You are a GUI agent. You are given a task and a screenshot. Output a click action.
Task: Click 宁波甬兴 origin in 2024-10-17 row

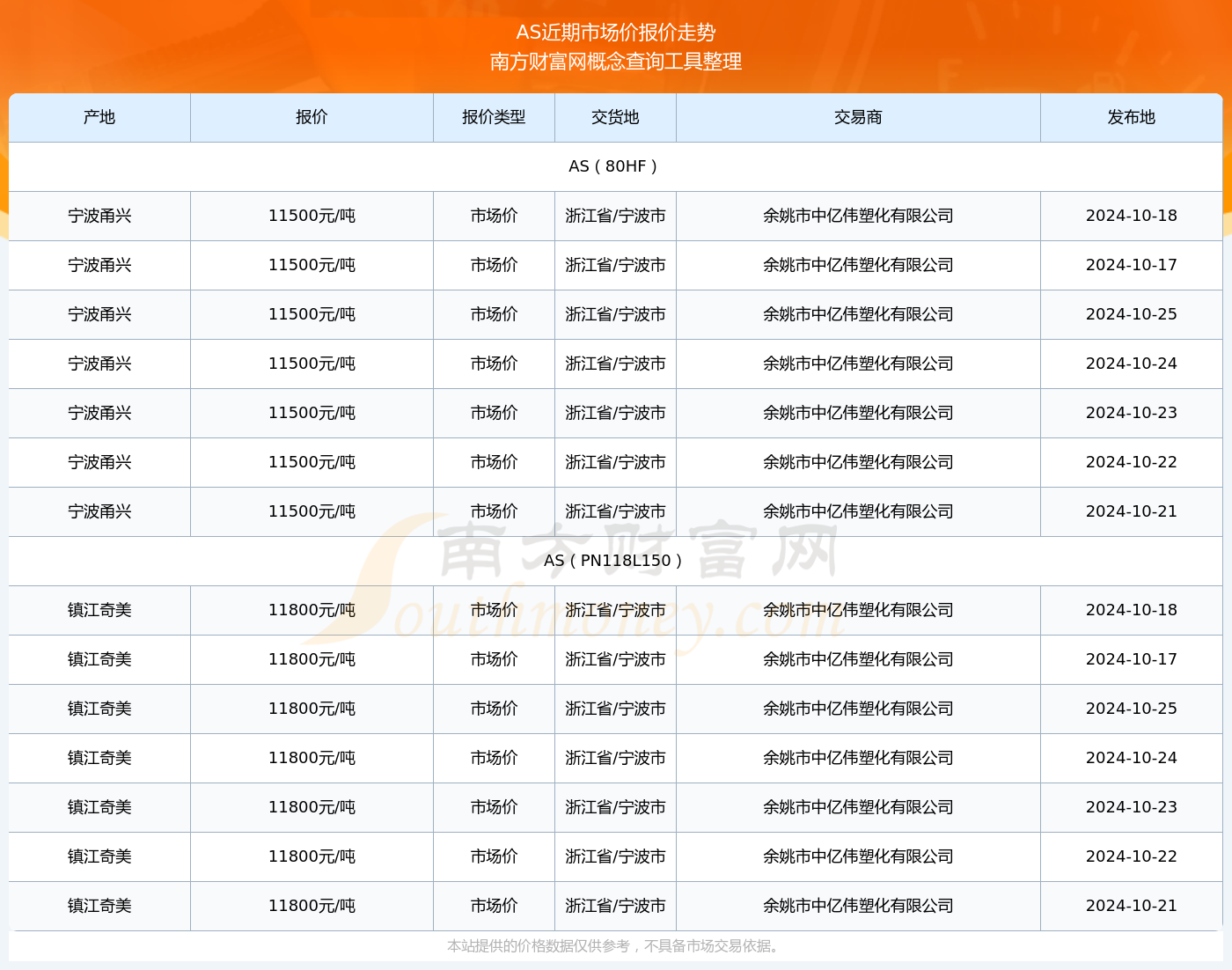click(x=99, y=265)
